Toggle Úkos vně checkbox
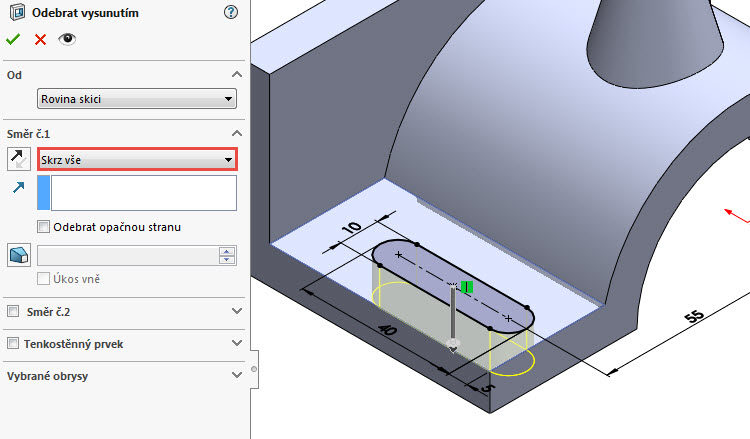 (x=44, y=278)
